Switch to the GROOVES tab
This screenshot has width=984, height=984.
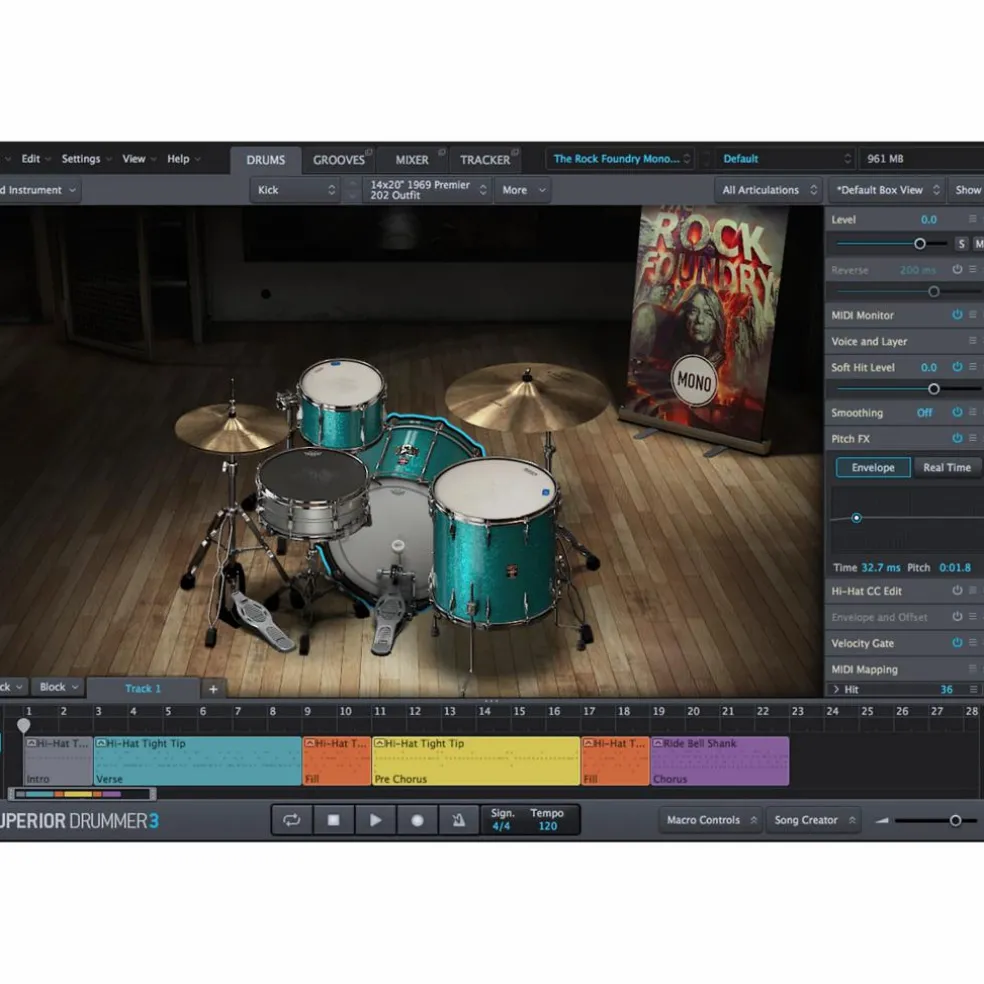click(338, 160)
